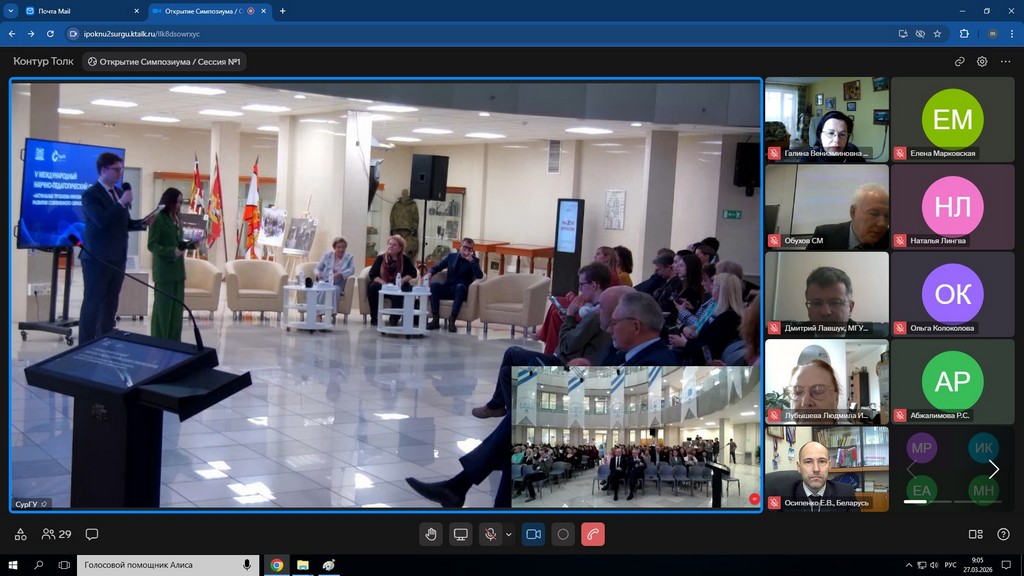Open the three-dot more options menu
The image size is (1024, 576).
point(1005,61)
